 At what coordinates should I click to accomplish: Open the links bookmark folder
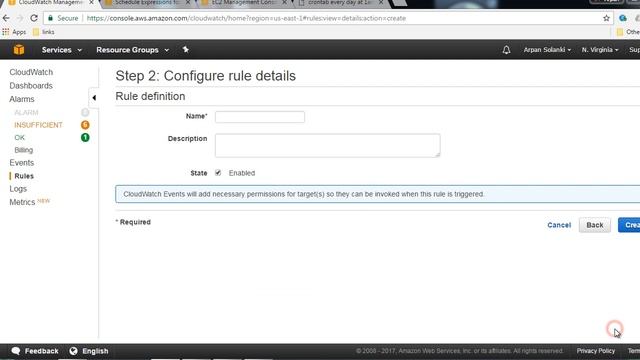[x=44, y=32]
